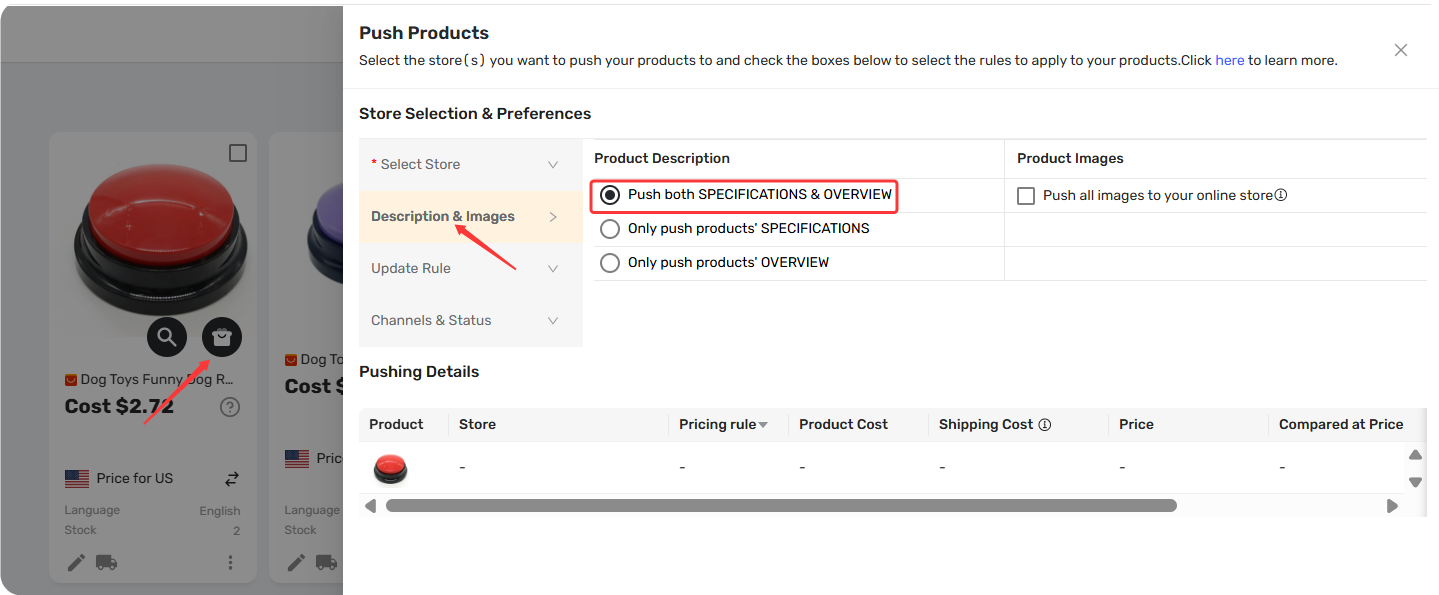
Task: Click the magnifier icon on red button product
Action: (x=167, y=337)
